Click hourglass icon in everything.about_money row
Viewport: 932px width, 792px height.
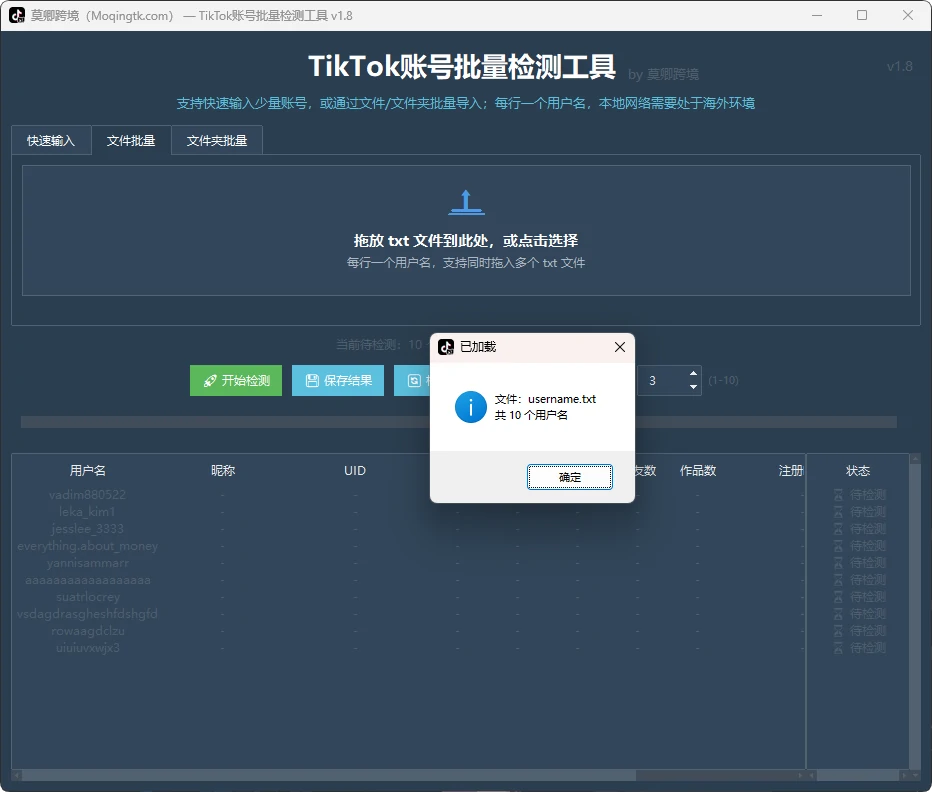[x=838, y=546]
